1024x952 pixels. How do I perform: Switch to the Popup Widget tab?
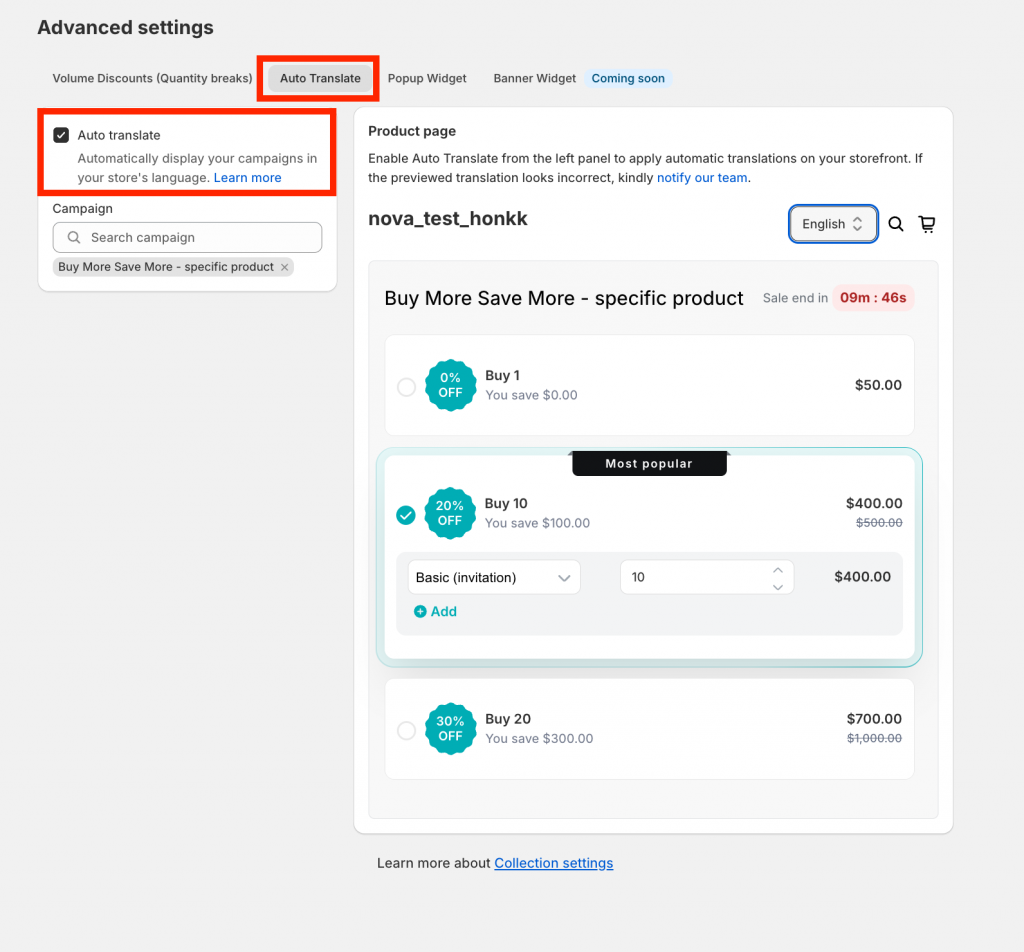[x=427, y=77]
